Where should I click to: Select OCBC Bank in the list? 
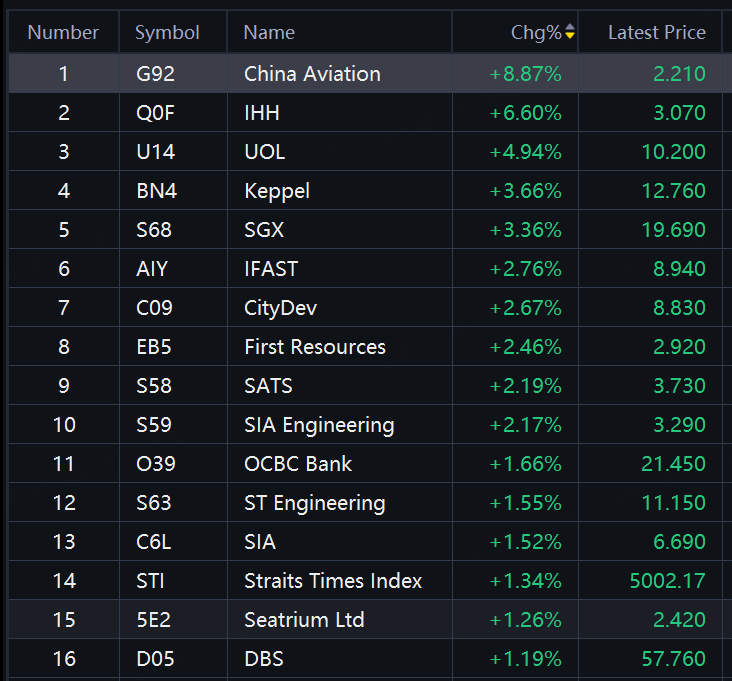pos(298,464)
